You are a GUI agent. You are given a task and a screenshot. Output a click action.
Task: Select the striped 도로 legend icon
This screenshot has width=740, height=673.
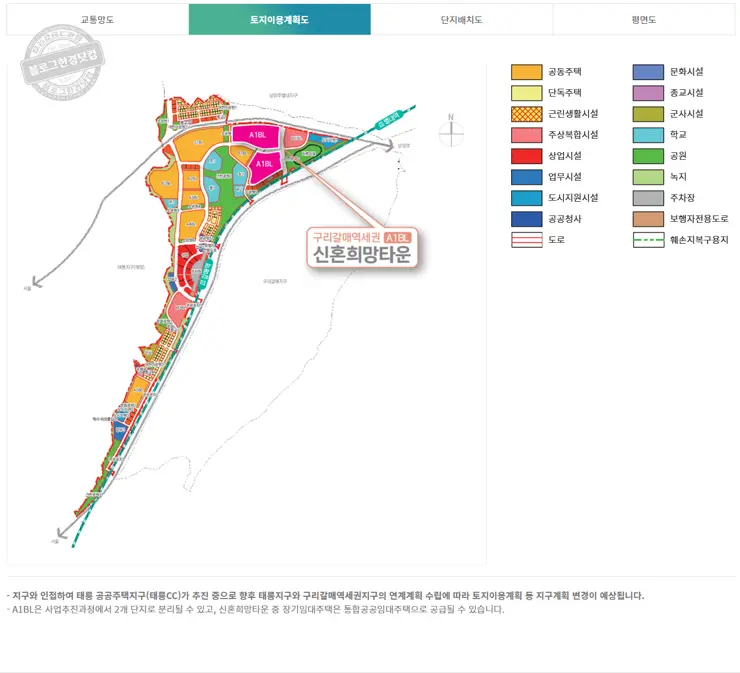click(526, 240)
